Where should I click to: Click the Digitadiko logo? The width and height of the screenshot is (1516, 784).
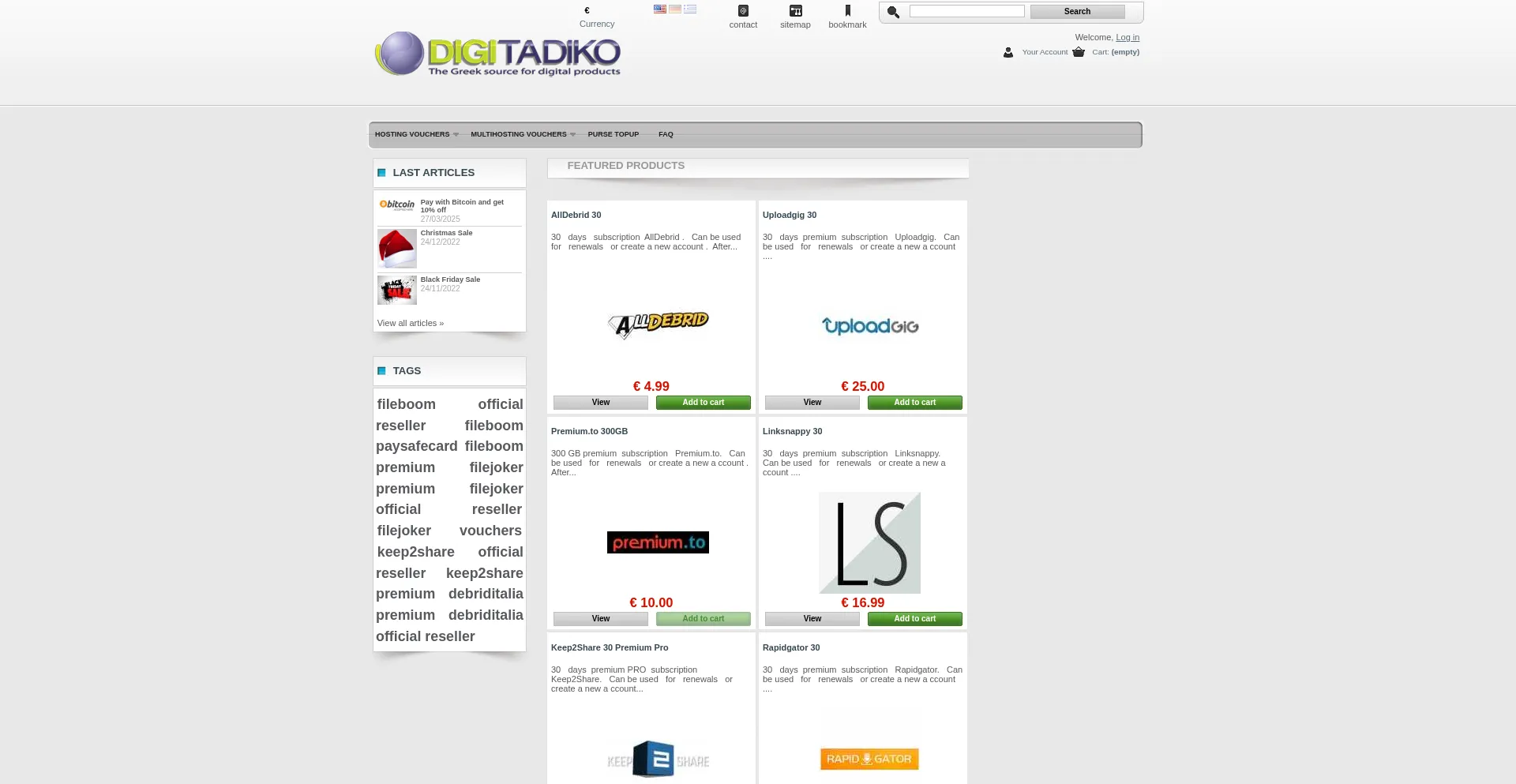coord(497,54)
